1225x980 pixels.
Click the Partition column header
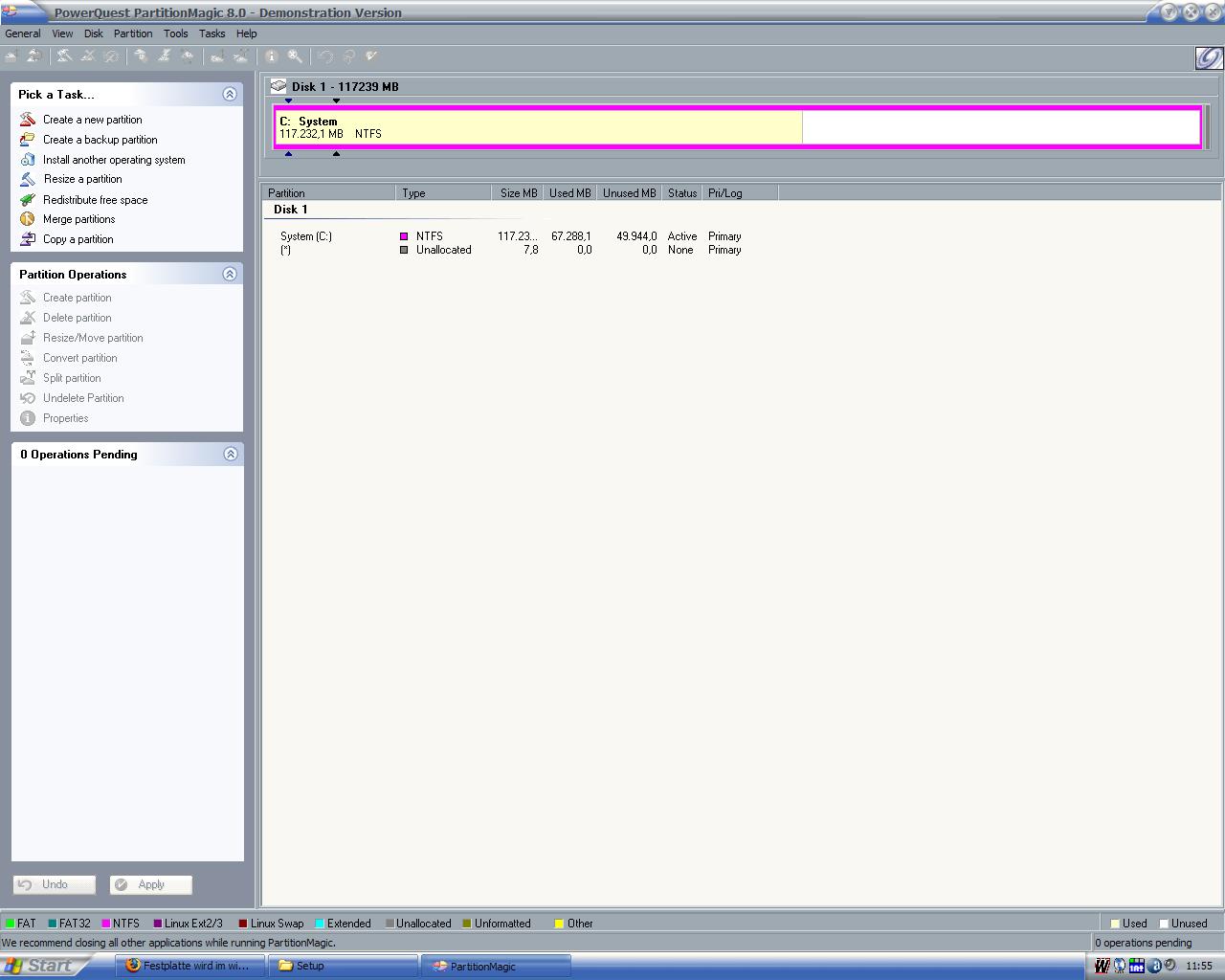pos(329,193)
